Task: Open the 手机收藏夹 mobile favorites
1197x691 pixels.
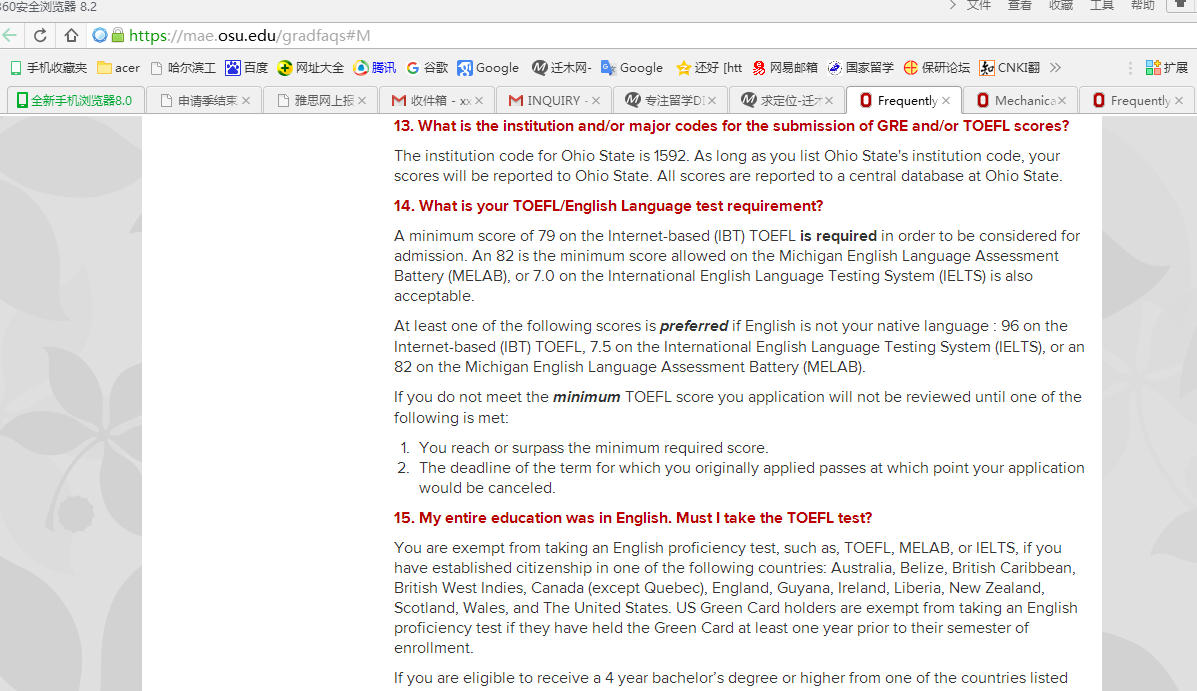Action: coord(48,68)
